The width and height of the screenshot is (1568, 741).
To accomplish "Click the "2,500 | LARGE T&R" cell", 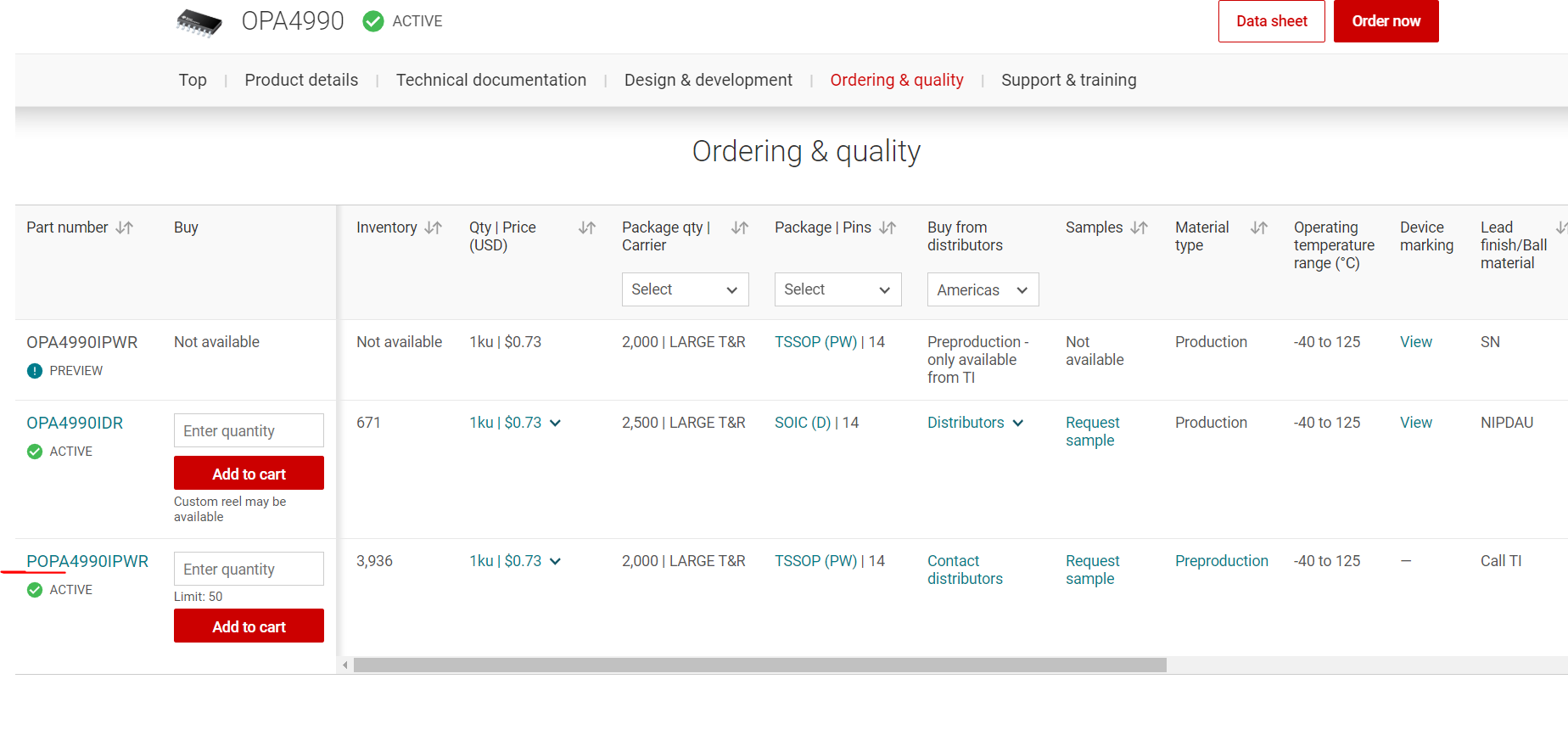I will pos(684,423).
